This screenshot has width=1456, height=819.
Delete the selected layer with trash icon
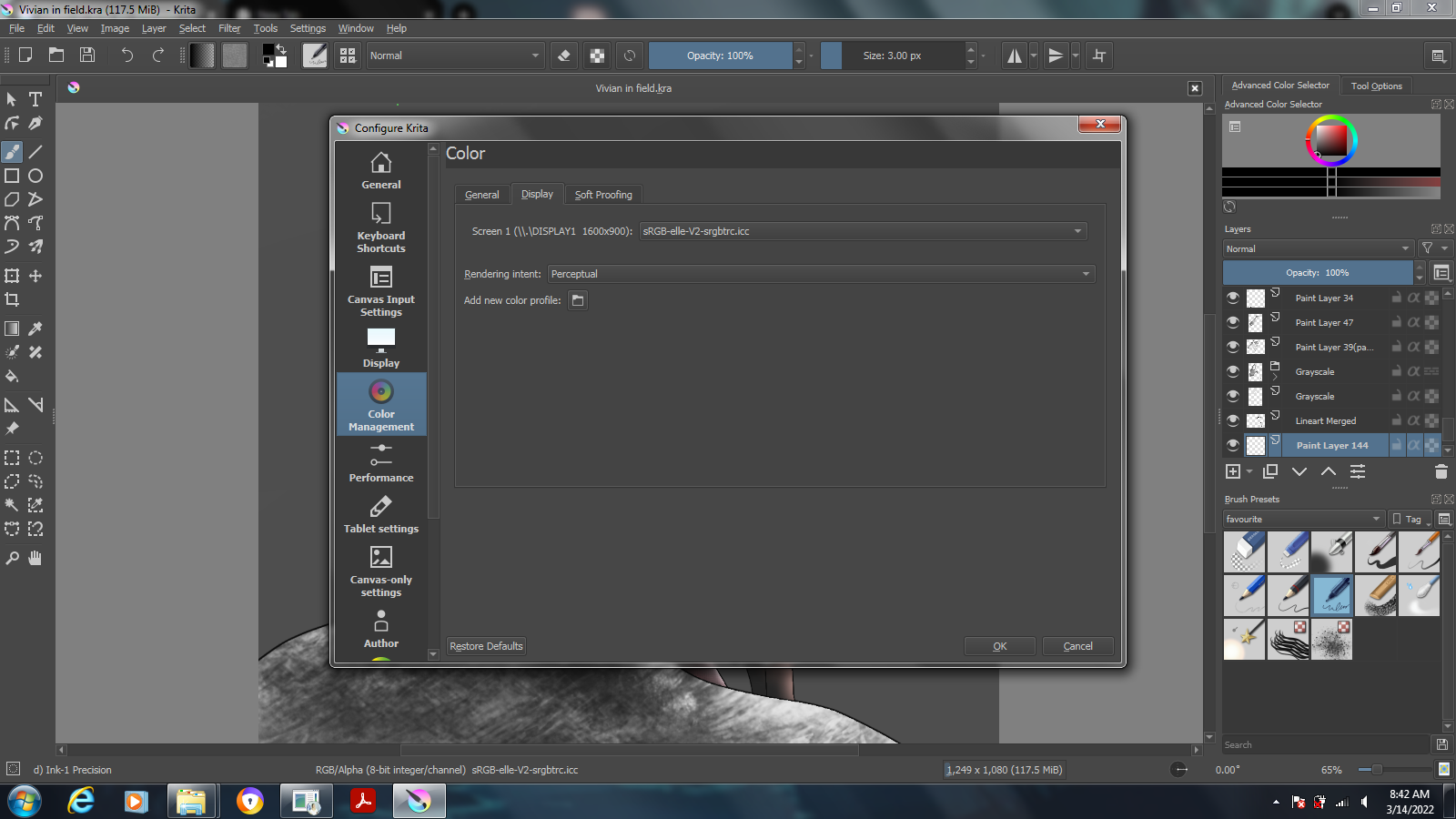point(1441,471)
